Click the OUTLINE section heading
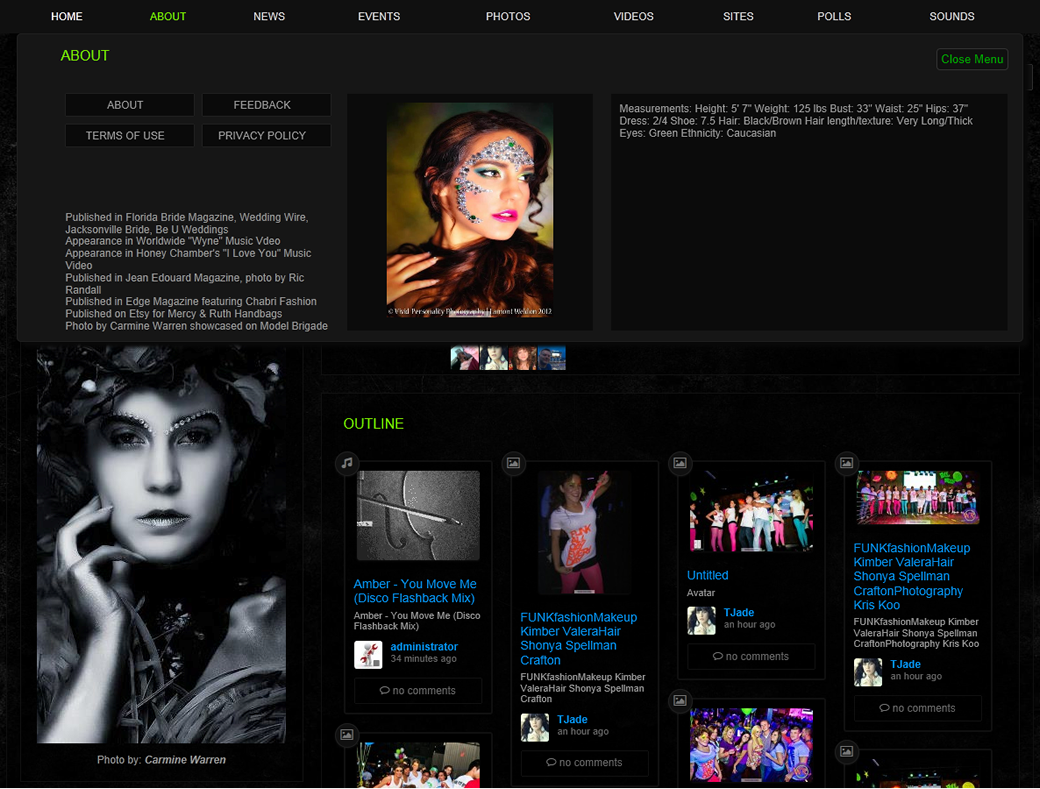Image resolution: width=1040 pixels, height=789 pixels. tap(373, 424)
